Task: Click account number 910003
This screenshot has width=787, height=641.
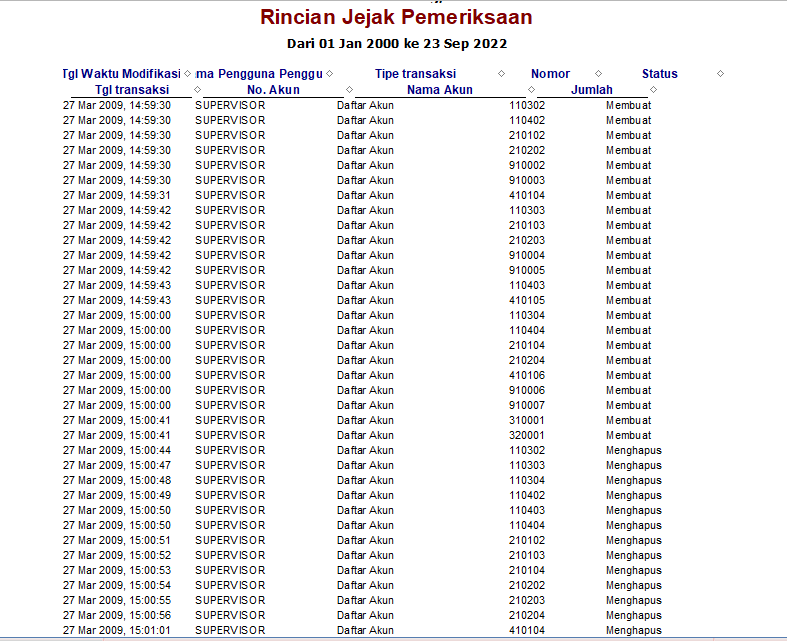Action: (527, 180)
